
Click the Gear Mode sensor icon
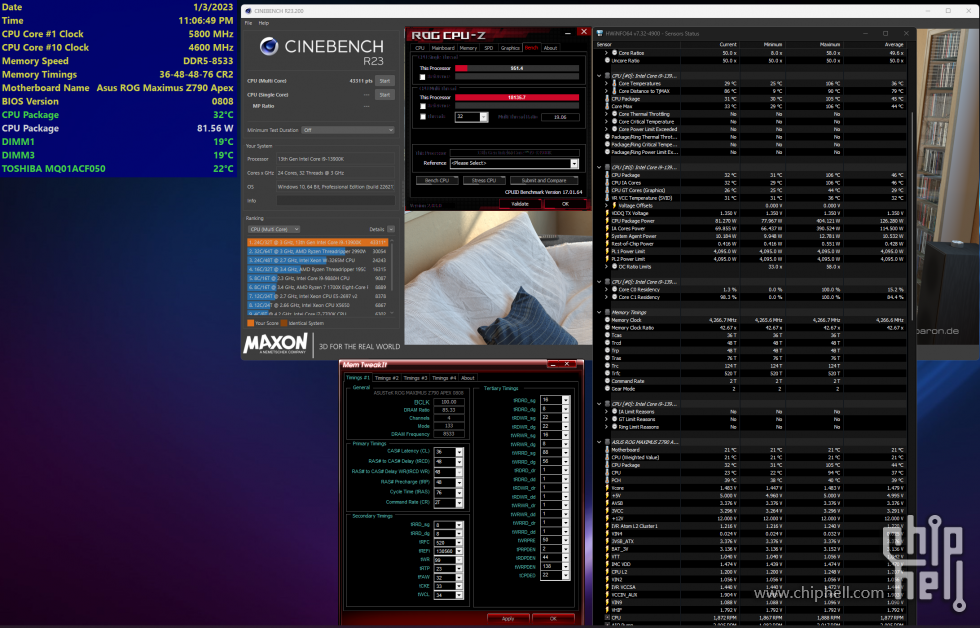[608, 389]
